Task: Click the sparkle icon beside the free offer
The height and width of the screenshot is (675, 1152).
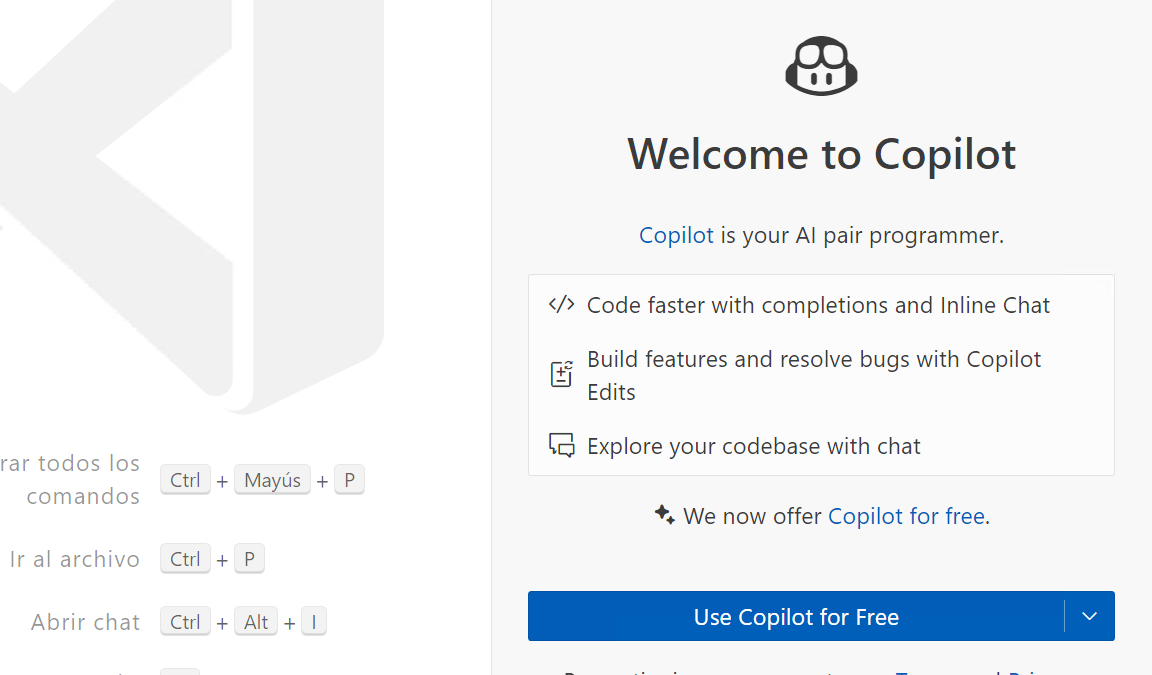Action: click(665, 514)
